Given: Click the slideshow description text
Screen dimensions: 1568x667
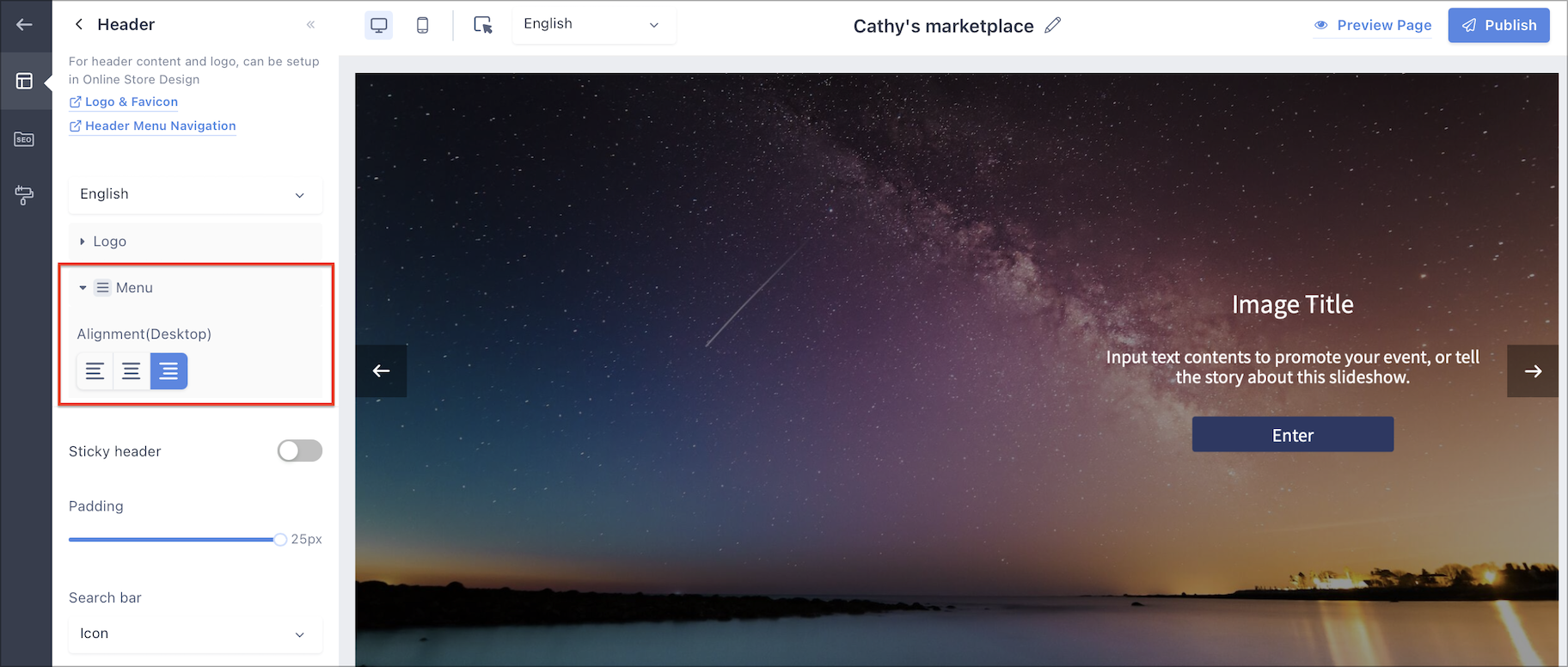Looking at the screenshot, I should click(x=1292, y=367).
